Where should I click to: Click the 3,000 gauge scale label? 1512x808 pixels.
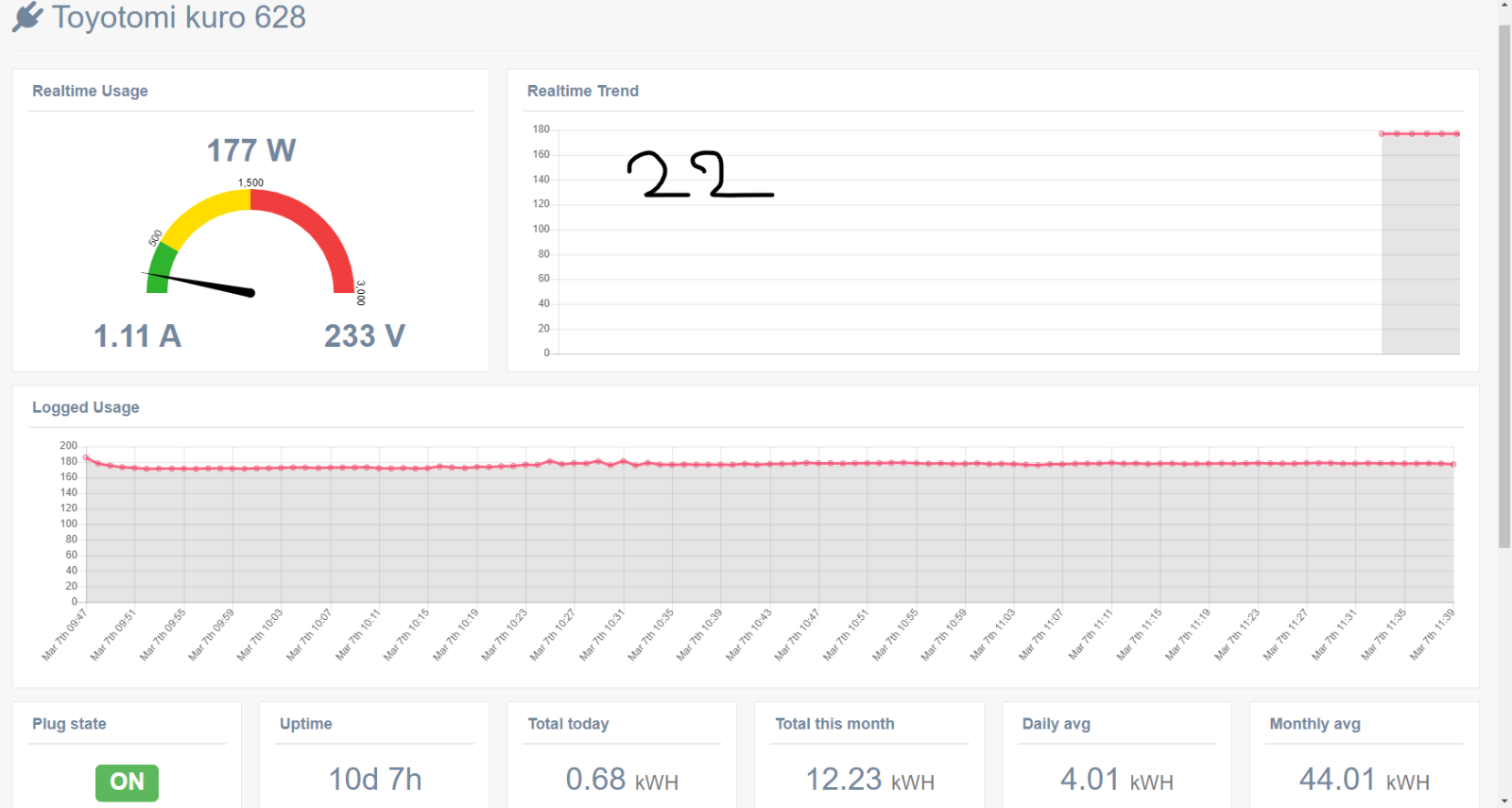coord(361,293)
